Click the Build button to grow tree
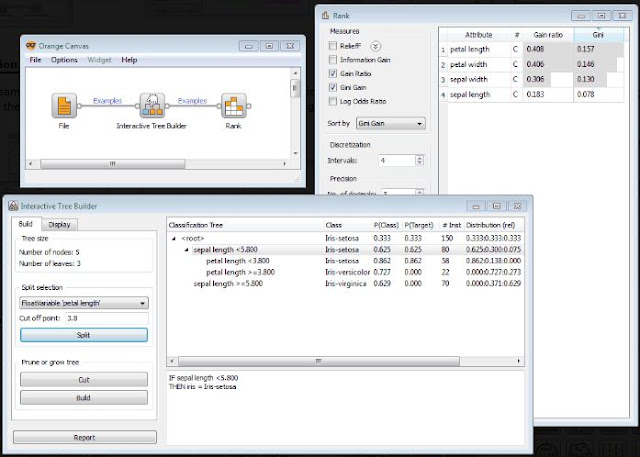Viewport: 640px width, 457px height. point(84,398)
